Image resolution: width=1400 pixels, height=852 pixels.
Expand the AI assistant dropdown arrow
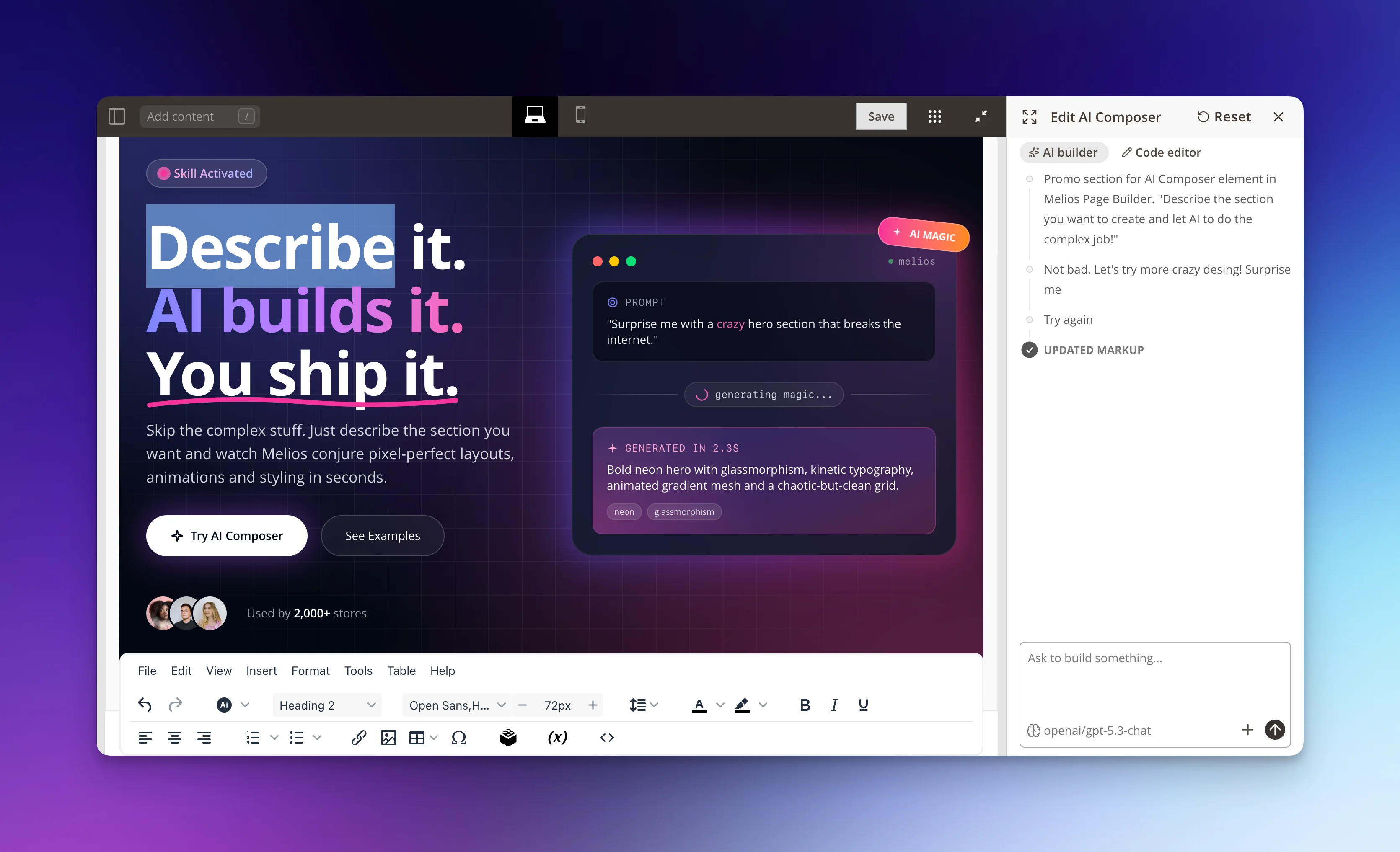coord(245,705)
